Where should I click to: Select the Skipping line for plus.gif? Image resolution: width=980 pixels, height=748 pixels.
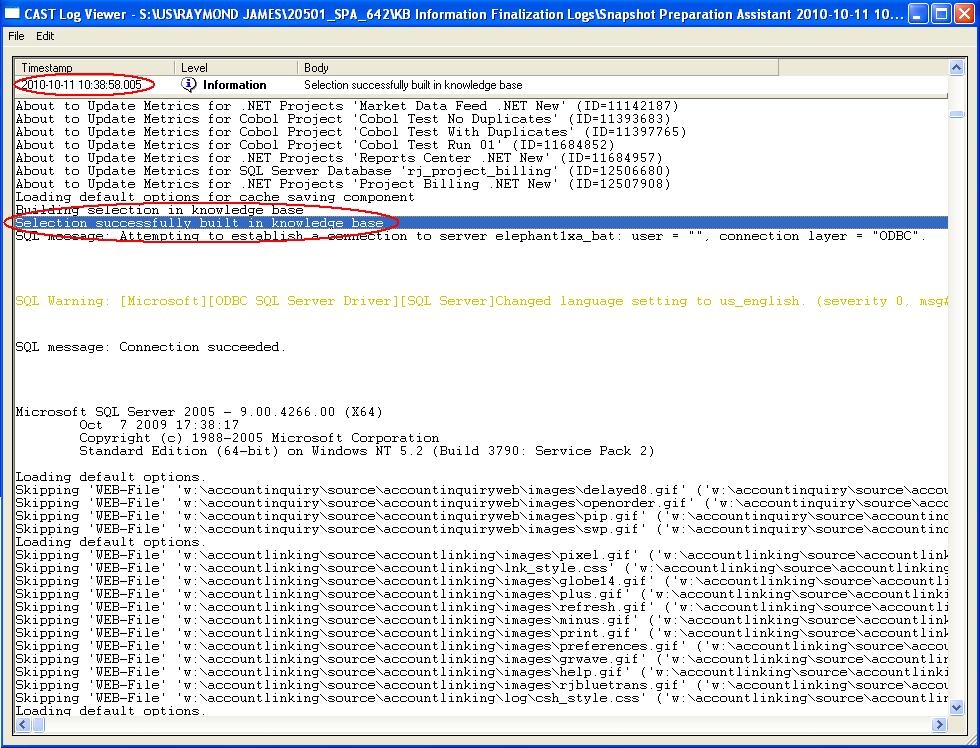point(481,594)
